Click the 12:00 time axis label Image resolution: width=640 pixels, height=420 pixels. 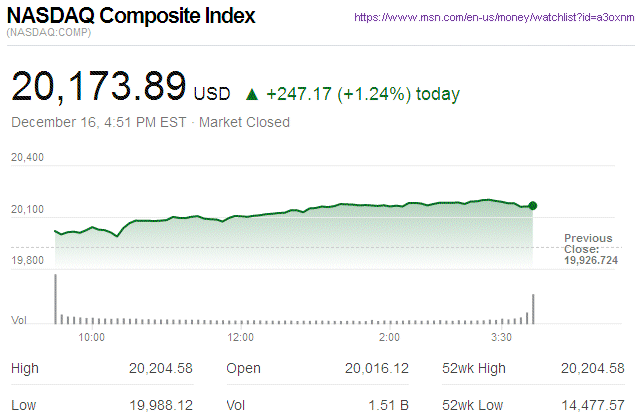241,337
